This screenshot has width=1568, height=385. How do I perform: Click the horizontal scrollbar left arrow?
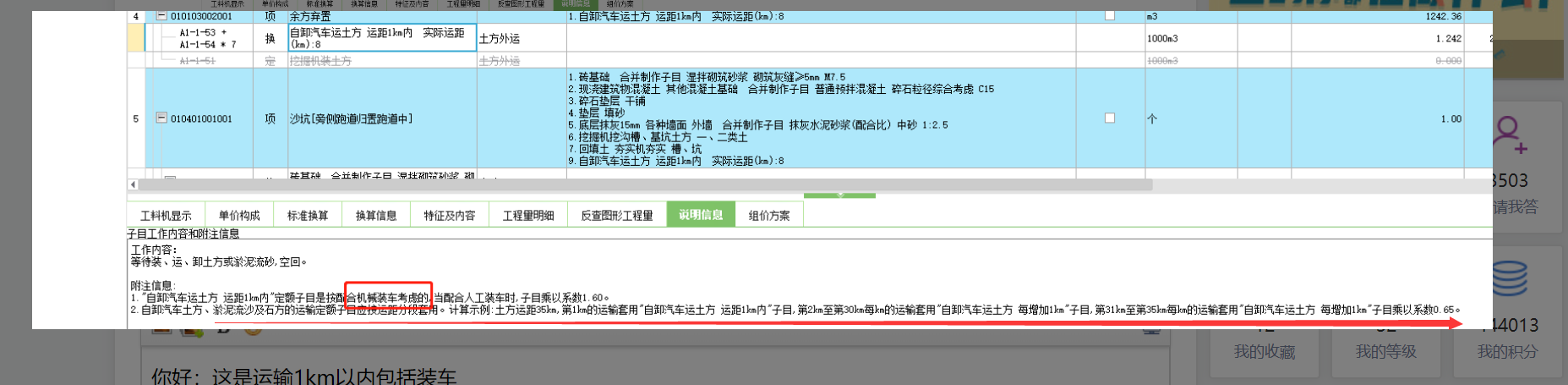point(133,184)
